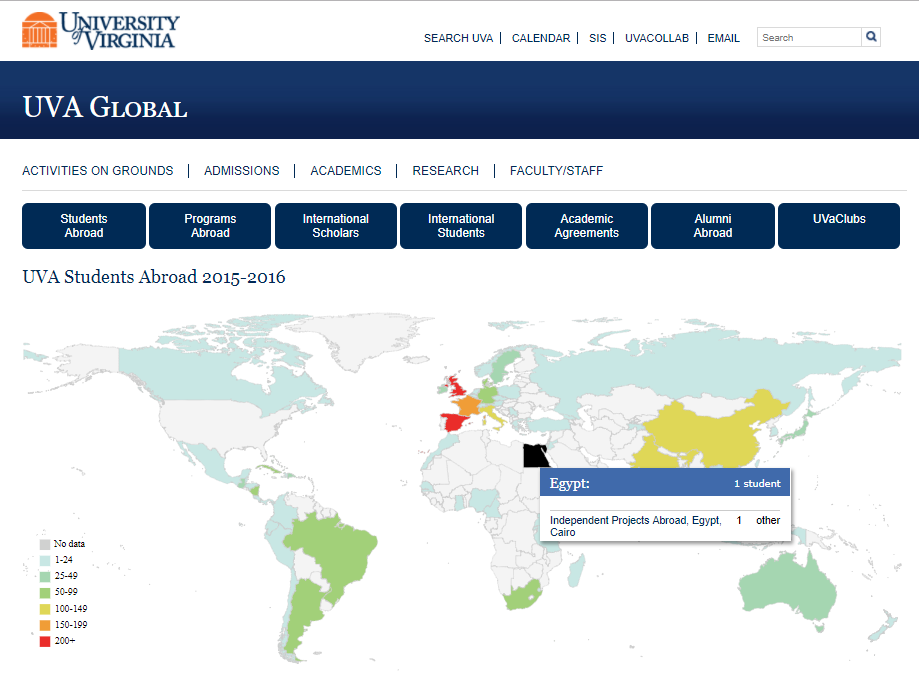
Task: Open the SEARCH UVA link
Action: point(458,38)
